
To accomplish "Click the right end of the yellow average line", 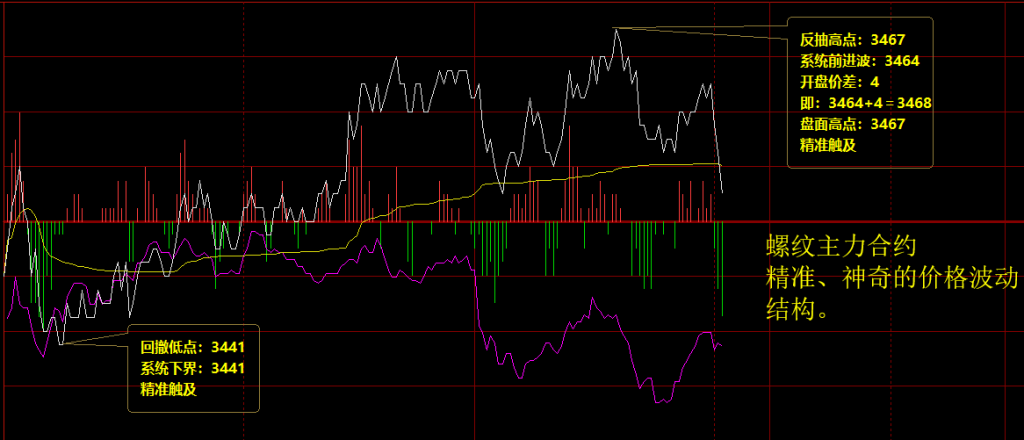I will tap(719, 164).
